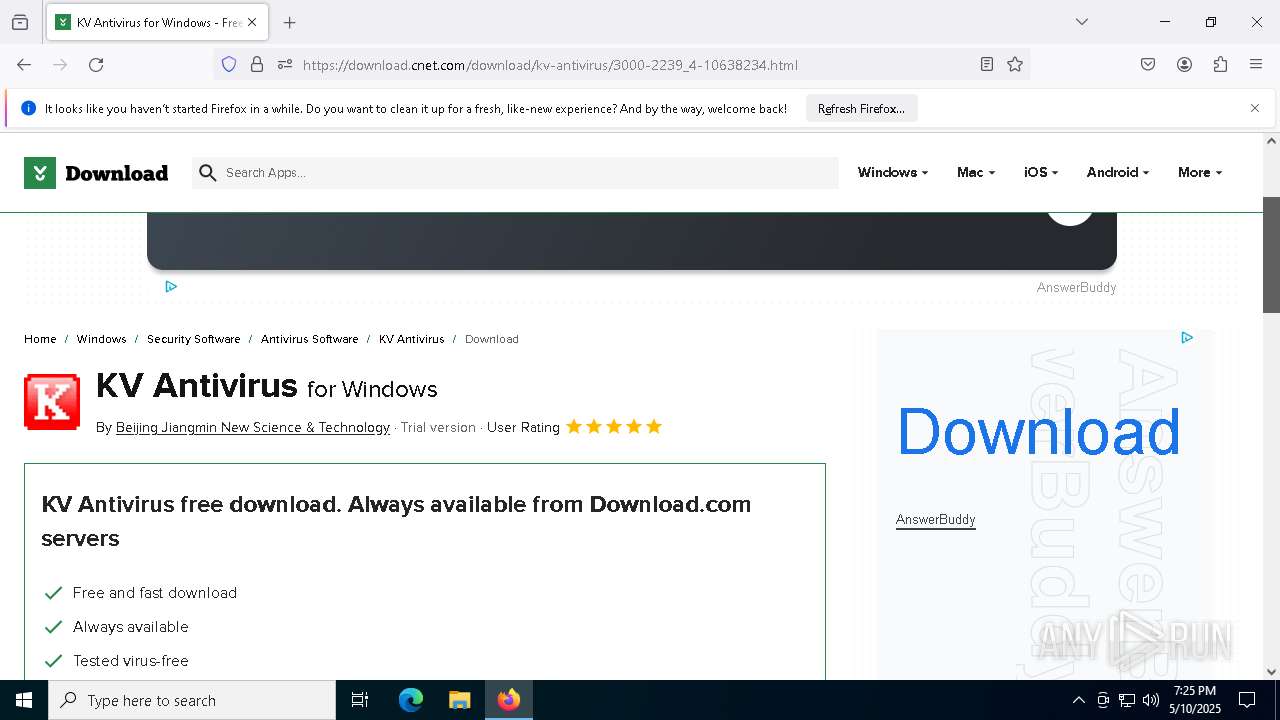Expand the Android menu

pyautogui.click(x=1117, y=173)
